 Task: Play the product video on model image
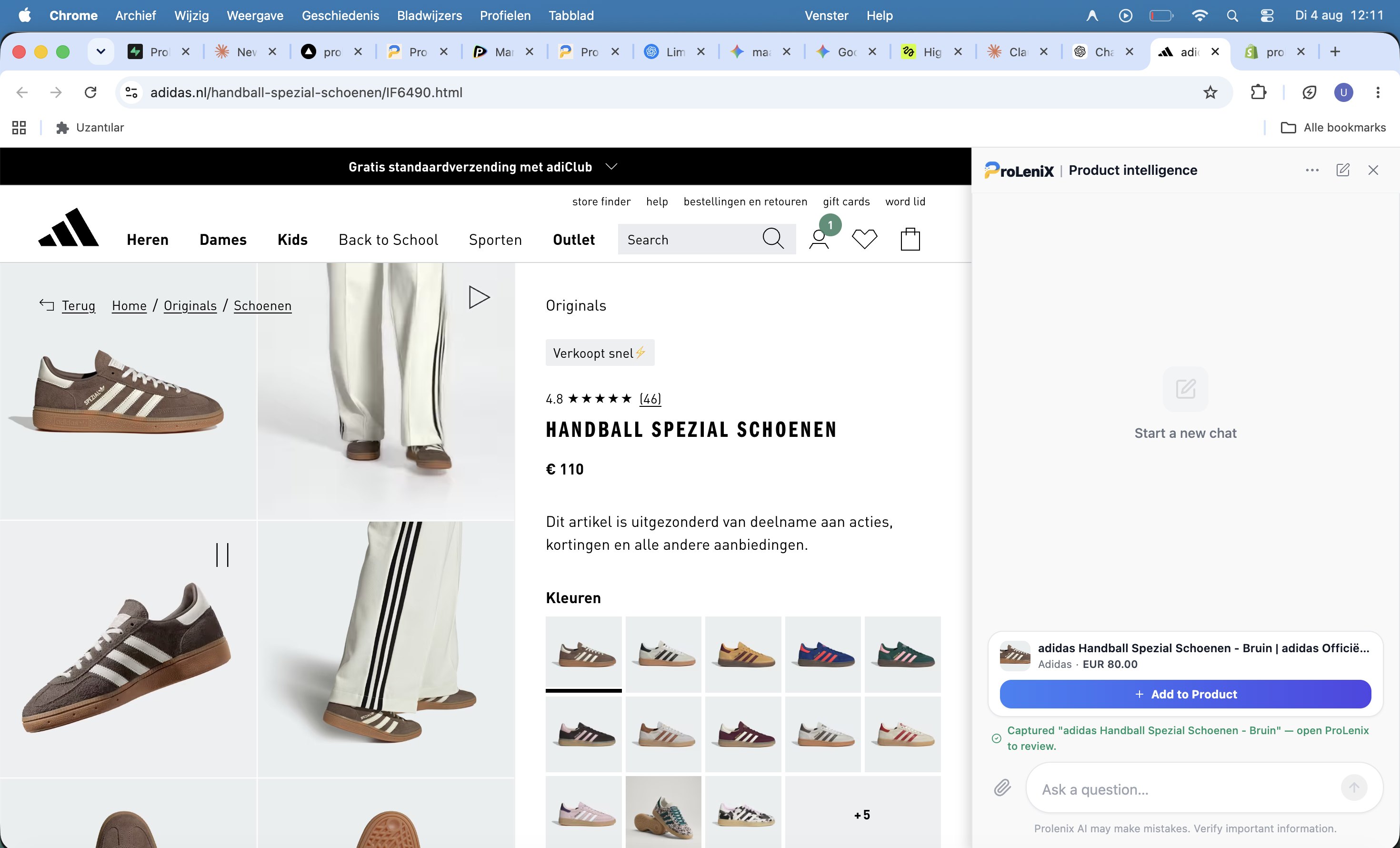pyautogui.click(x=479, y=297)
